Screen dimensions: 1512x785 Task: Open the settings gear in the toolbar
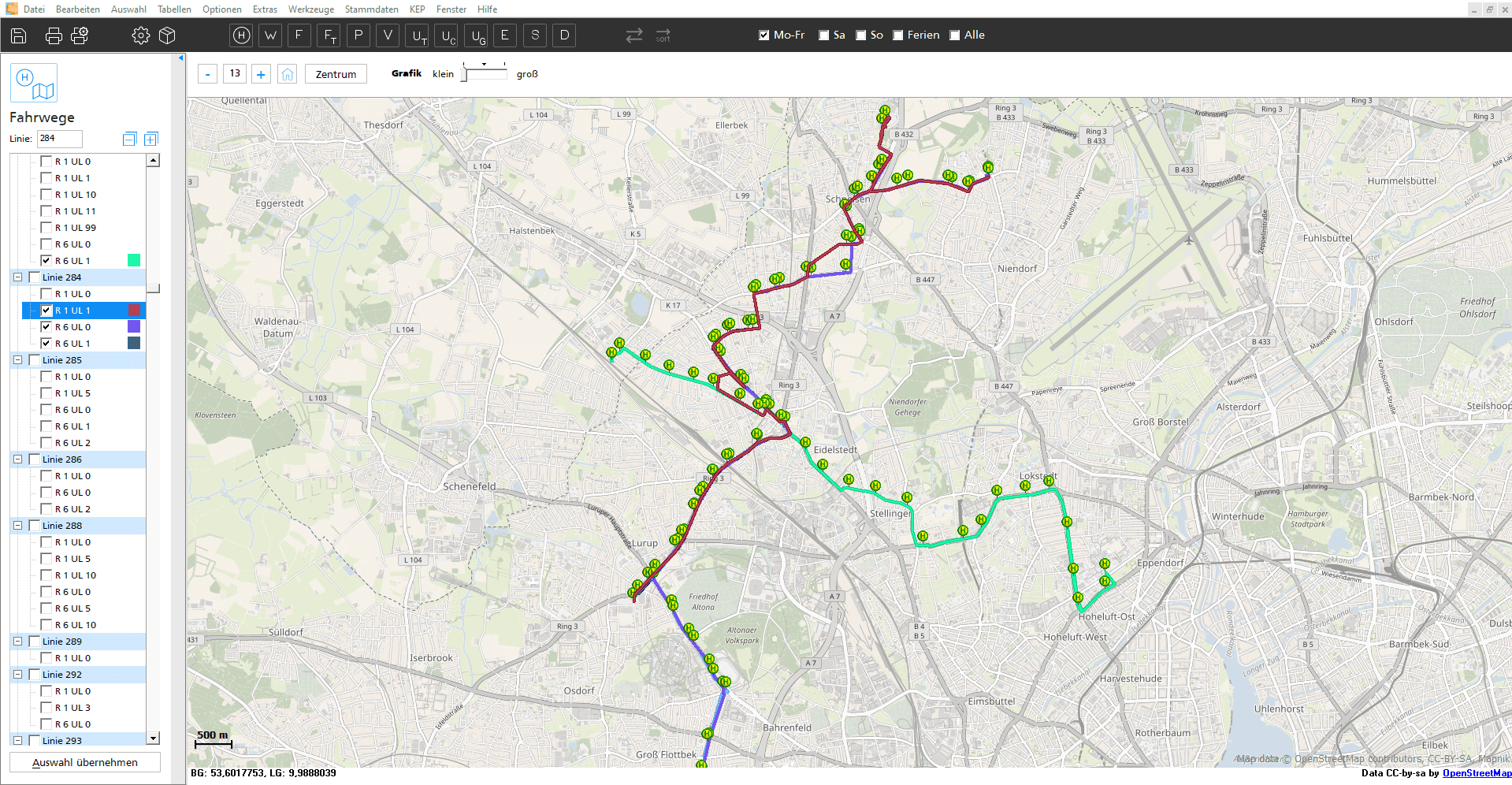tap(140, 35)
